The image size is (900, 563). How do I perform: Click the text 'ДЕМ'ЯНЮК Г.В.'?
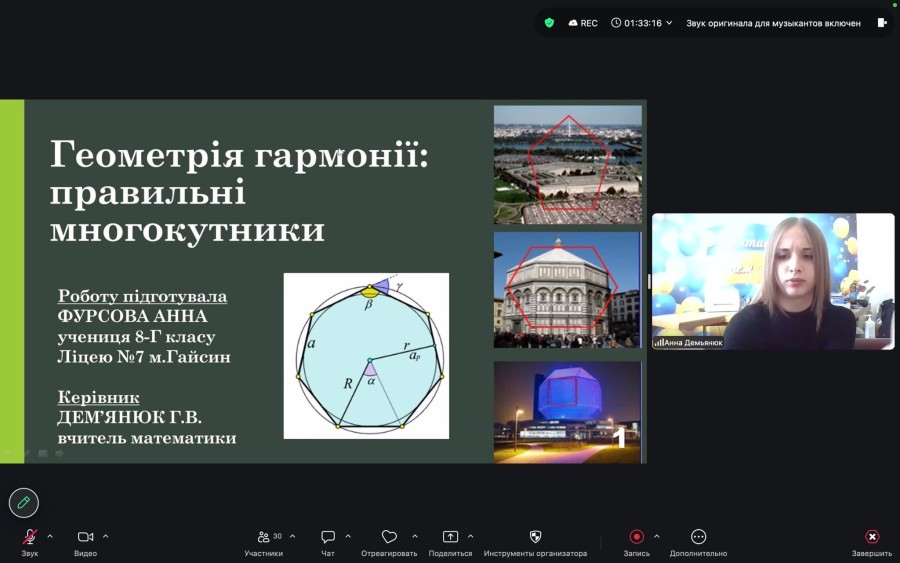pos(129,417)
